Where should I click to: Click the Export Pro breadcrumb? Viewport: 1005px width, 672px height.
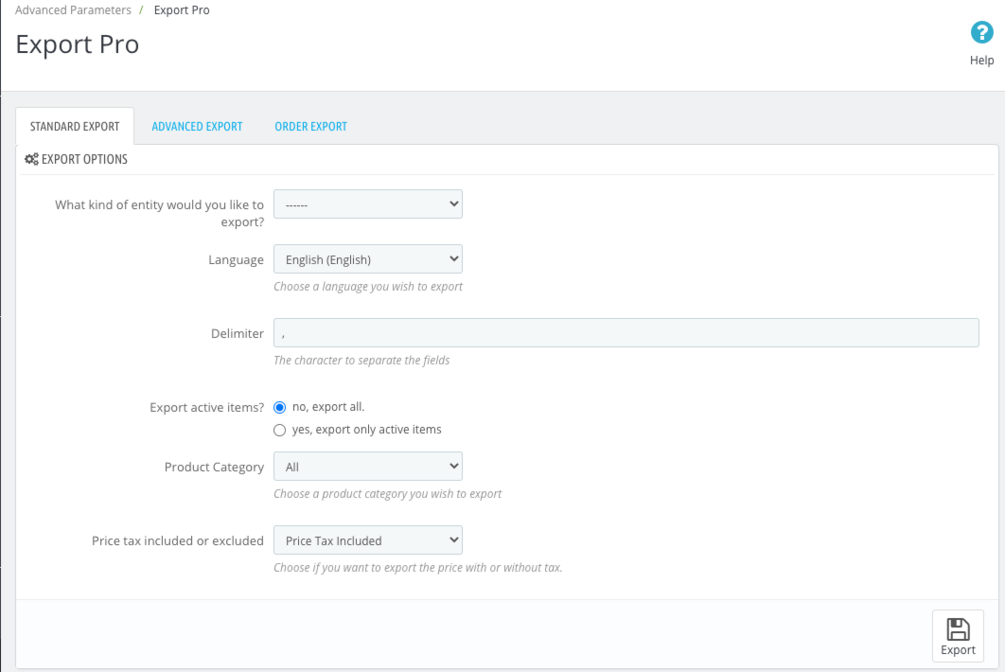[x=181, y=10]
